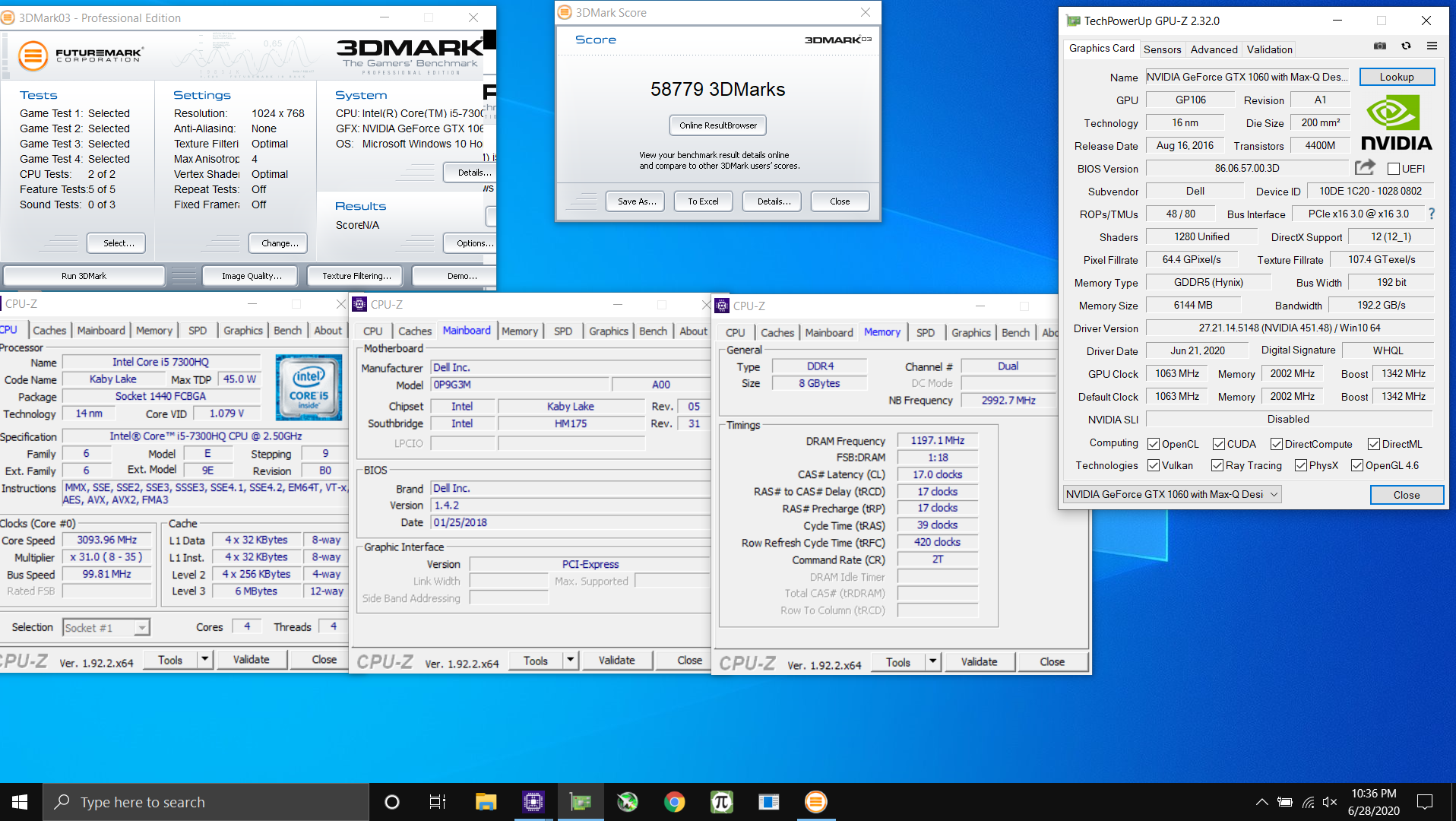The image size is (1456, 821).
Task: Expand Tools dropdown arrow in CPU window
Action: click(205, 659)
